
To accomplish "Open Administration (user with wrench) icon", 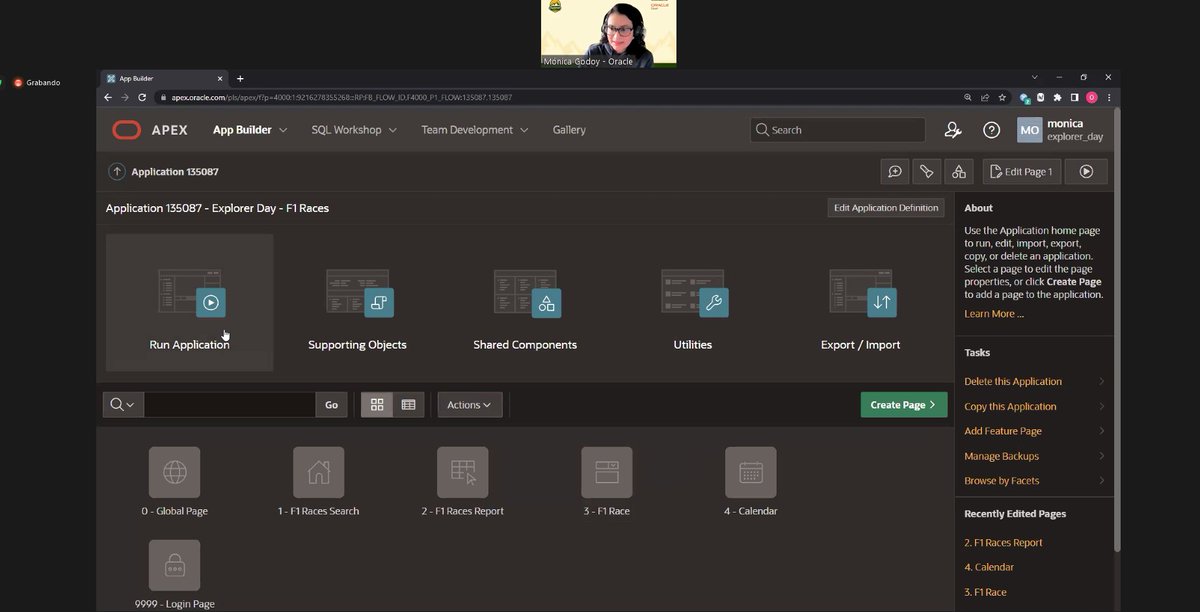I will (x=953, y=130).
